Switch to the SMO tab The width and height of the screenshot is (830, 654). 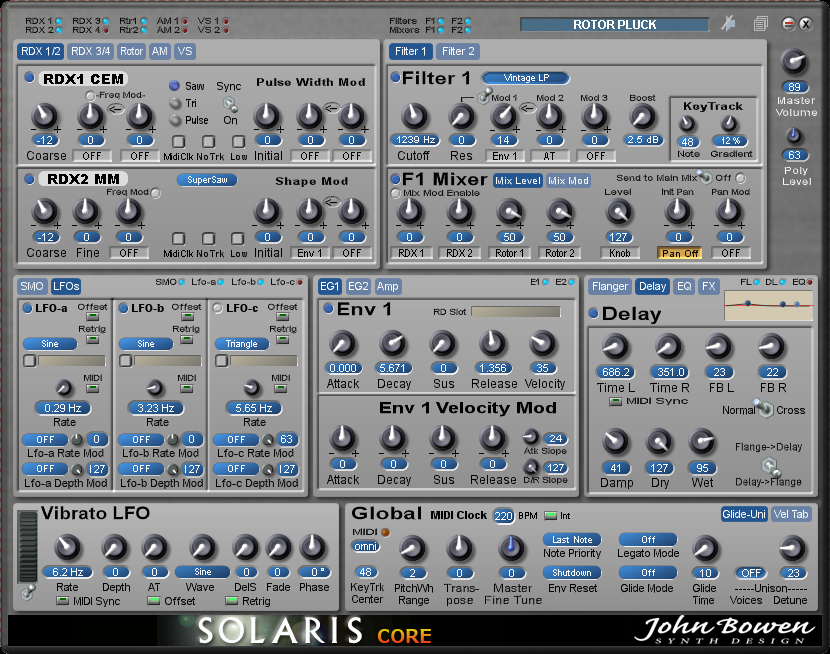32,286
